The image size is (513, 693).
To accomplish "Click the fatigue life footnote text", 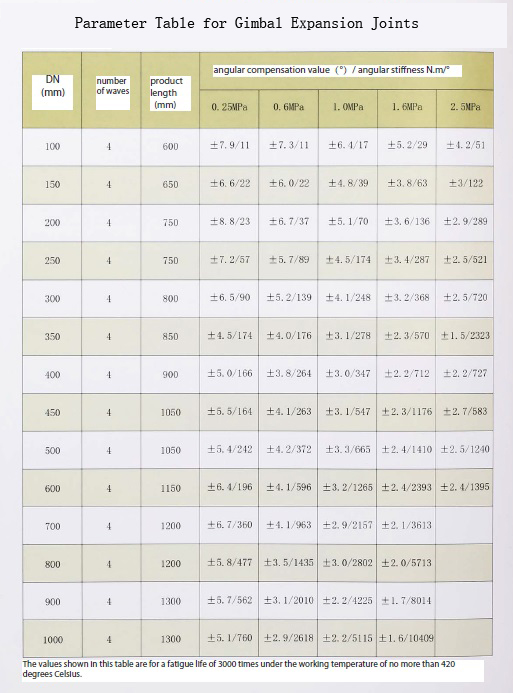I will pyautogui.click(x=239, y=669).
